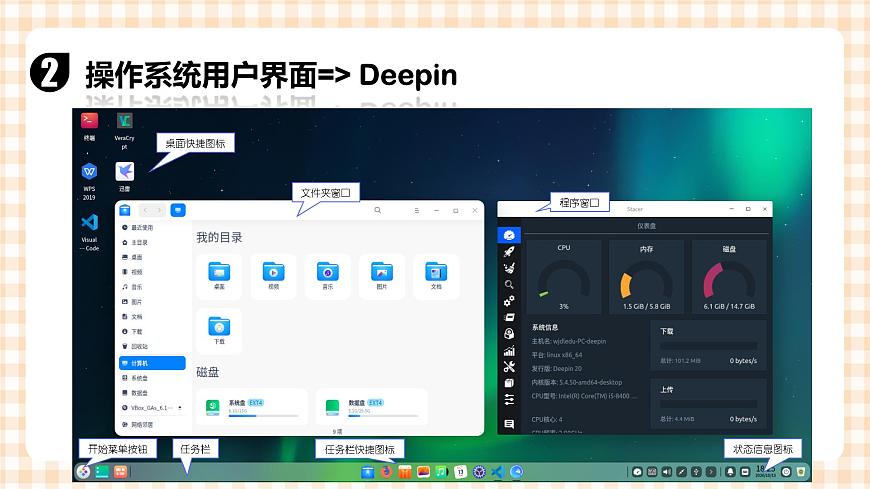
Task: Toggle the blue view-mode button in file manager
Action: pos(178,210)
